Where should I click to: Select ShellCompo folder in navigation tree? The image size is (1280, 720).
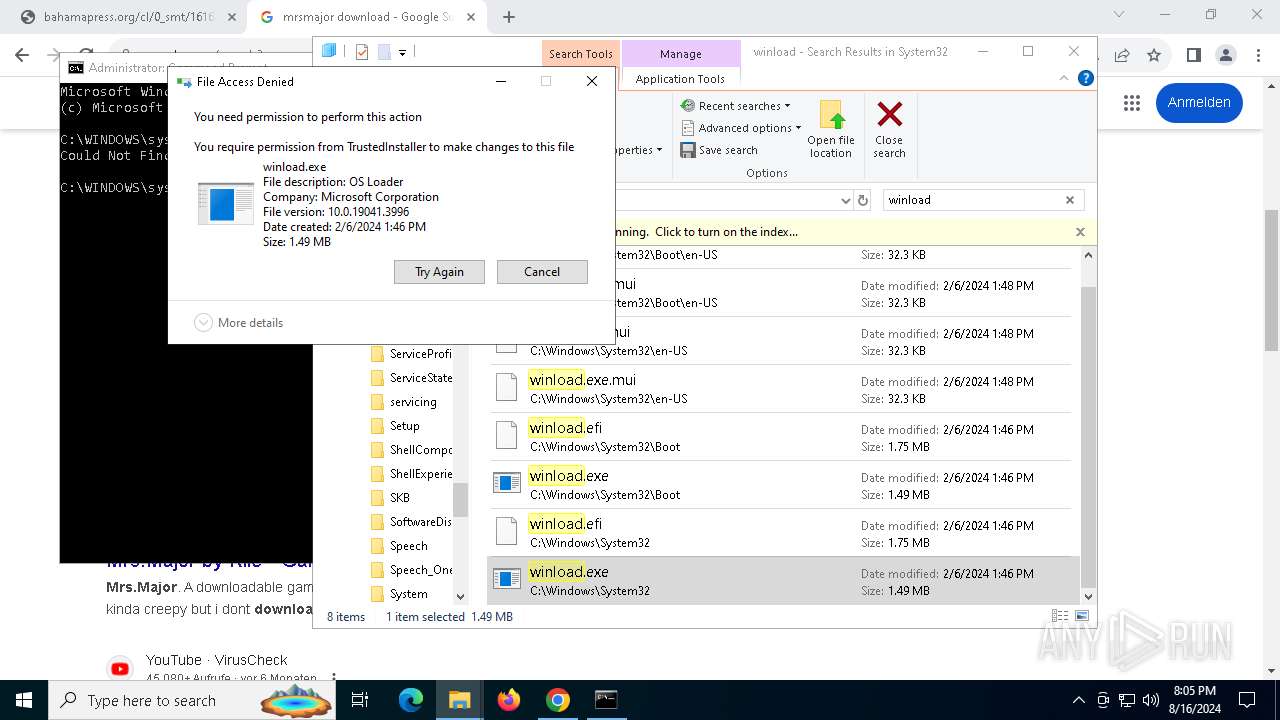(x=411, y=450)
